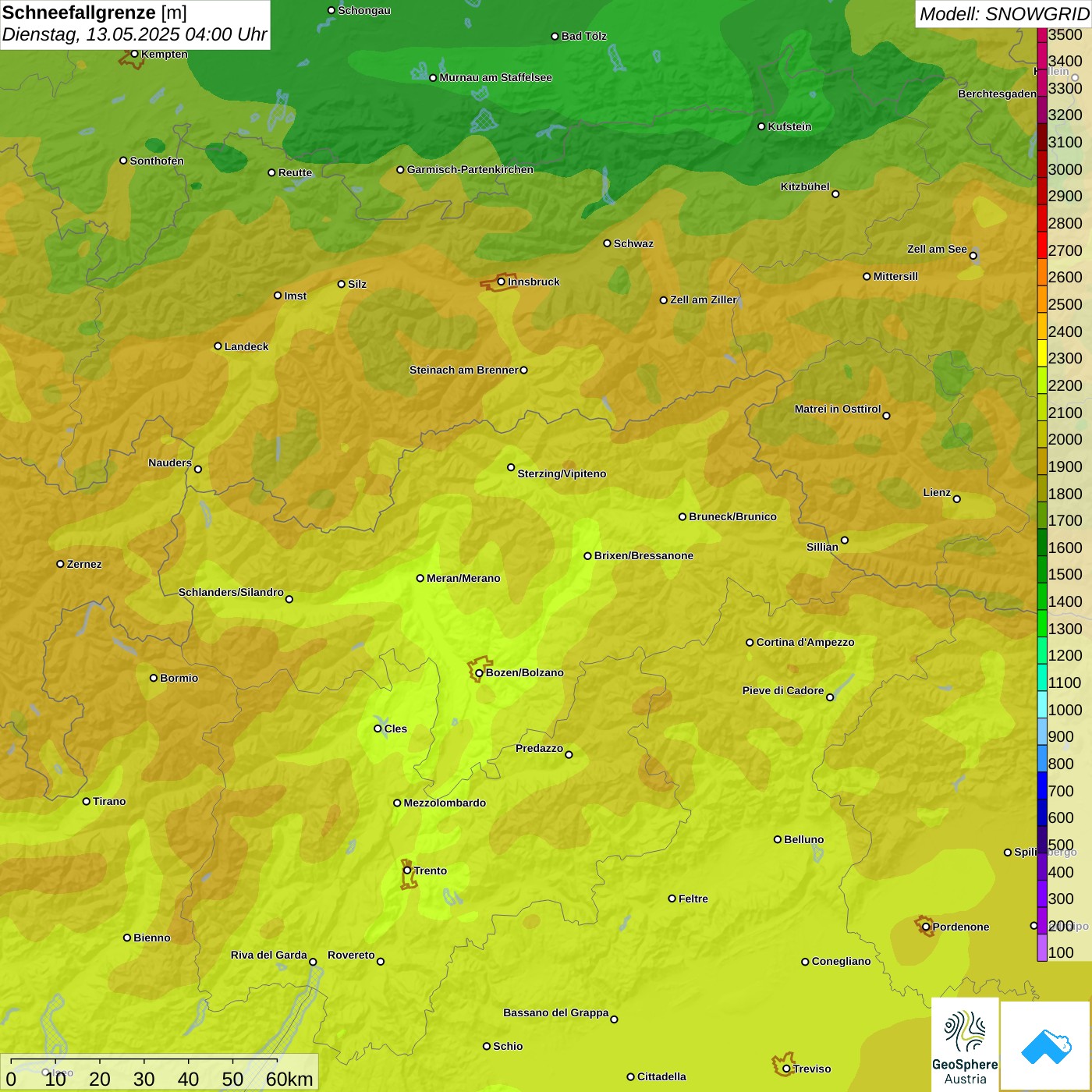Click the 'Sillian' label

click(822, 547)
